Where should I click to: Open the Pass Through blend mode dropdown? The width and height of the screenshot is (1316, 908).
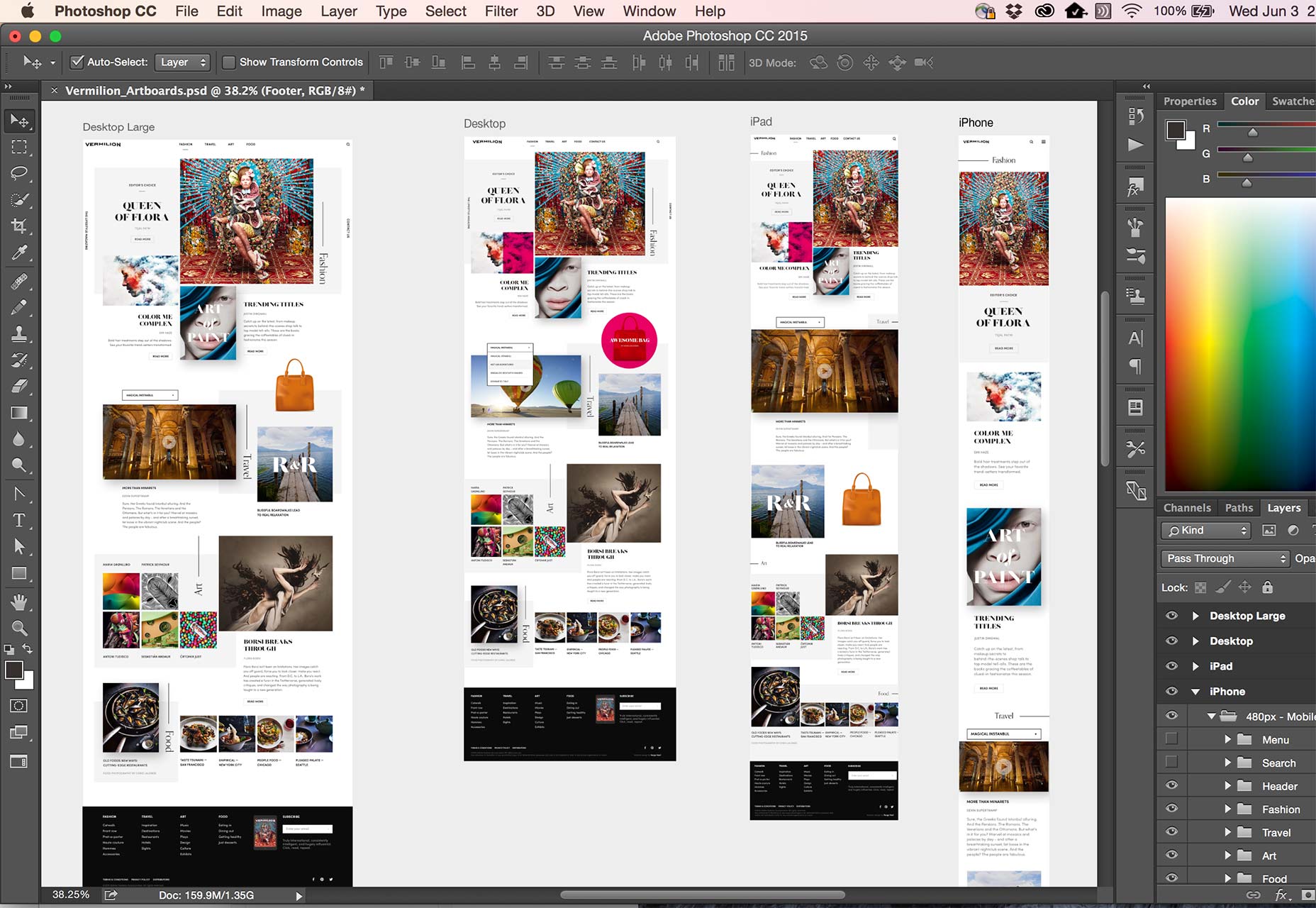pos(1225,559)
